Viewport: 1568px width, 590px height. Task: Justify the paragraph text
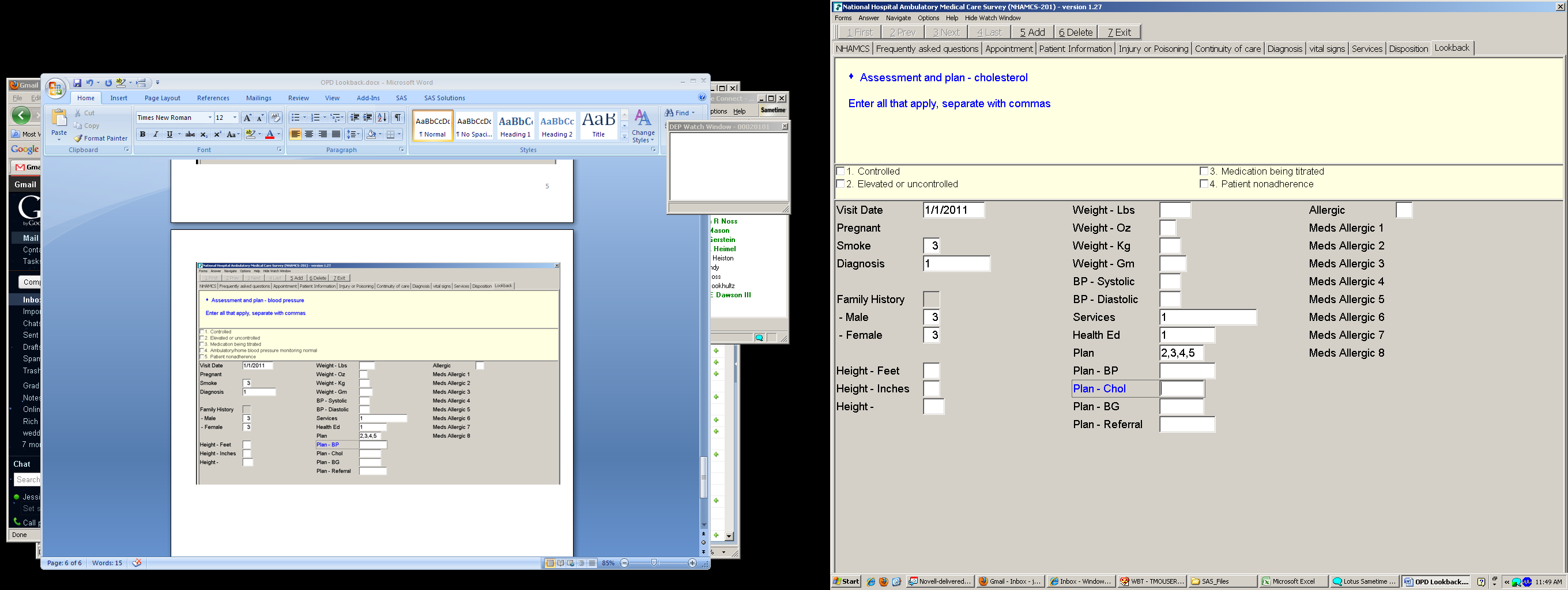[x=336, y=134]
